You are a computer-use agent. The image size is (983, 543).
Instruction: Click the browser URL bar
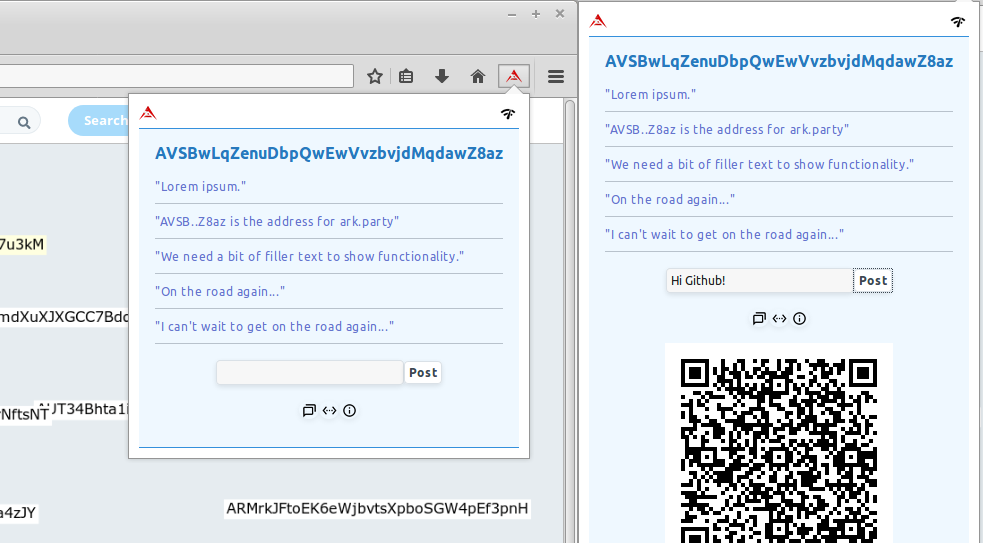click(x=177, y=76)
